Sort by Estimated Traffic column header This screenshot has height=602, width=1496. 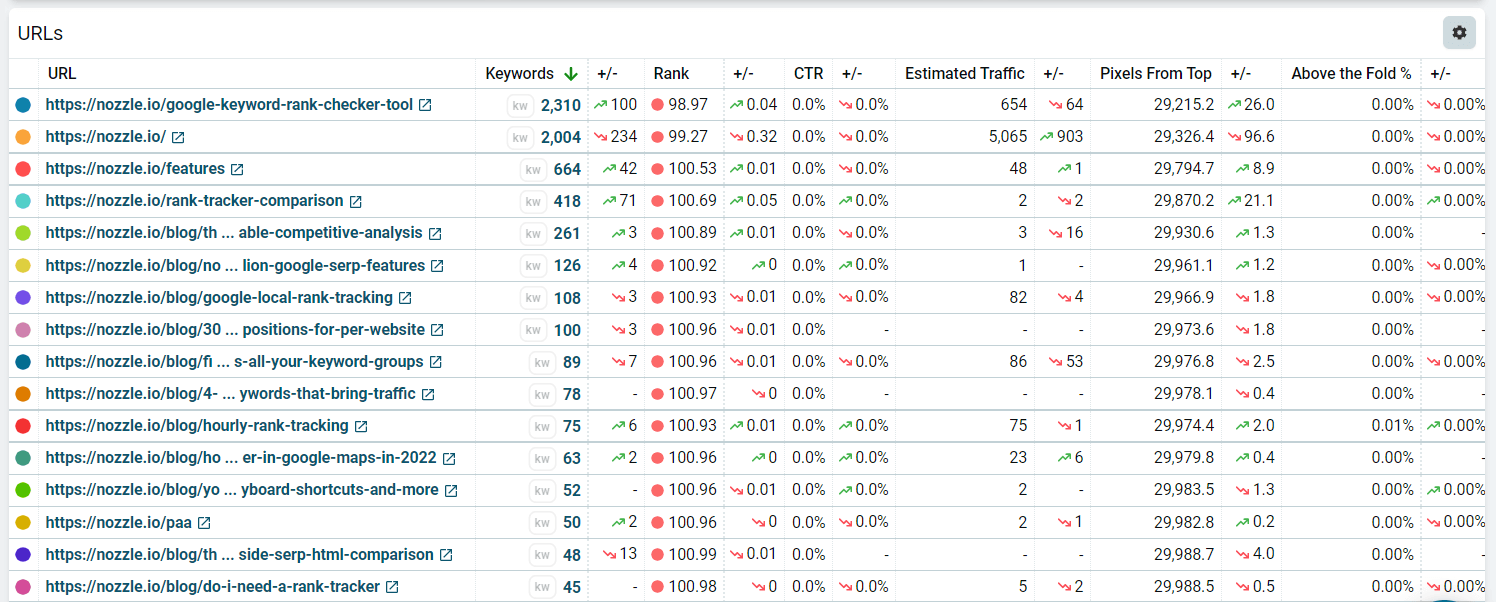click(964, 73)
